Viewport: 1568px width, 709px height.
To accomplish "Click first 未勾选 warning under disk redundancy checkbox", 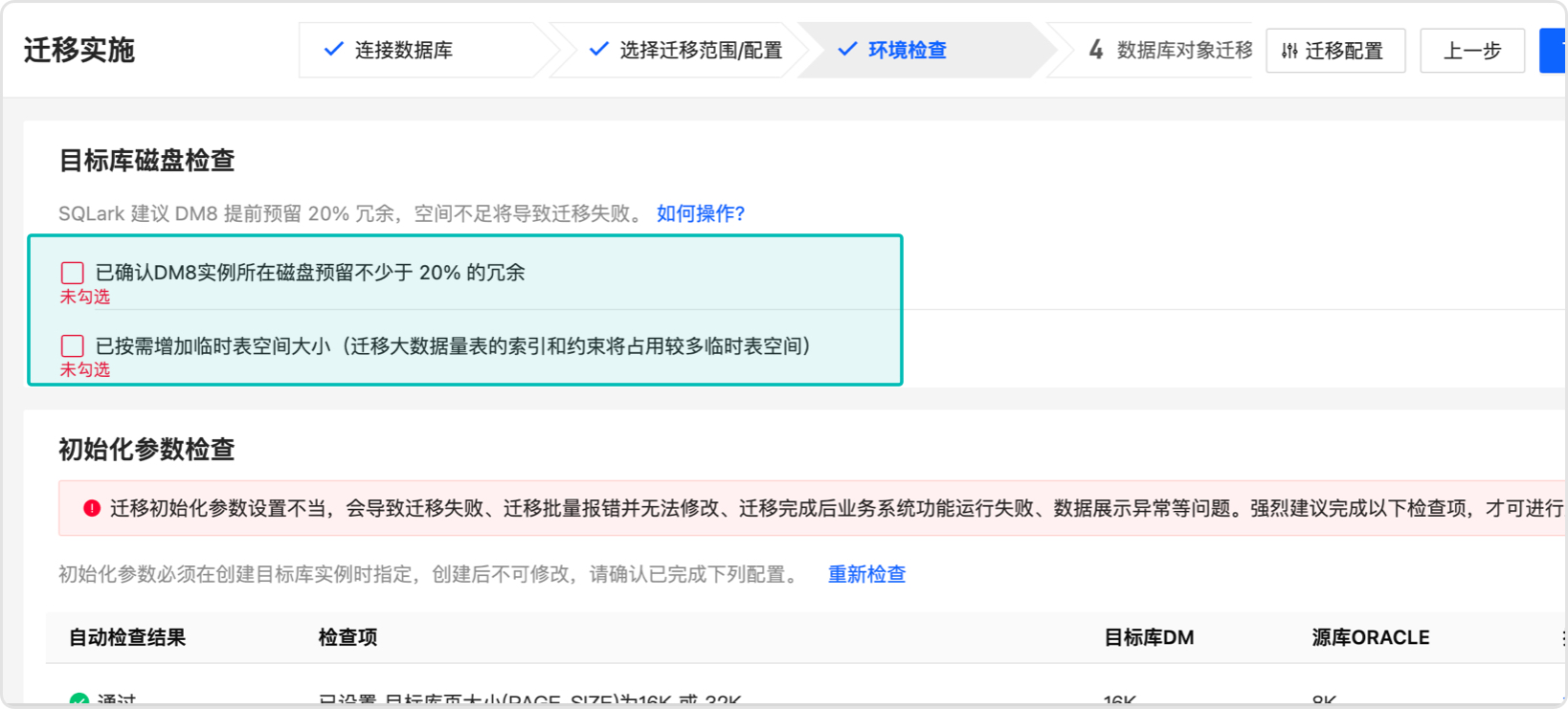I will 85,297.
